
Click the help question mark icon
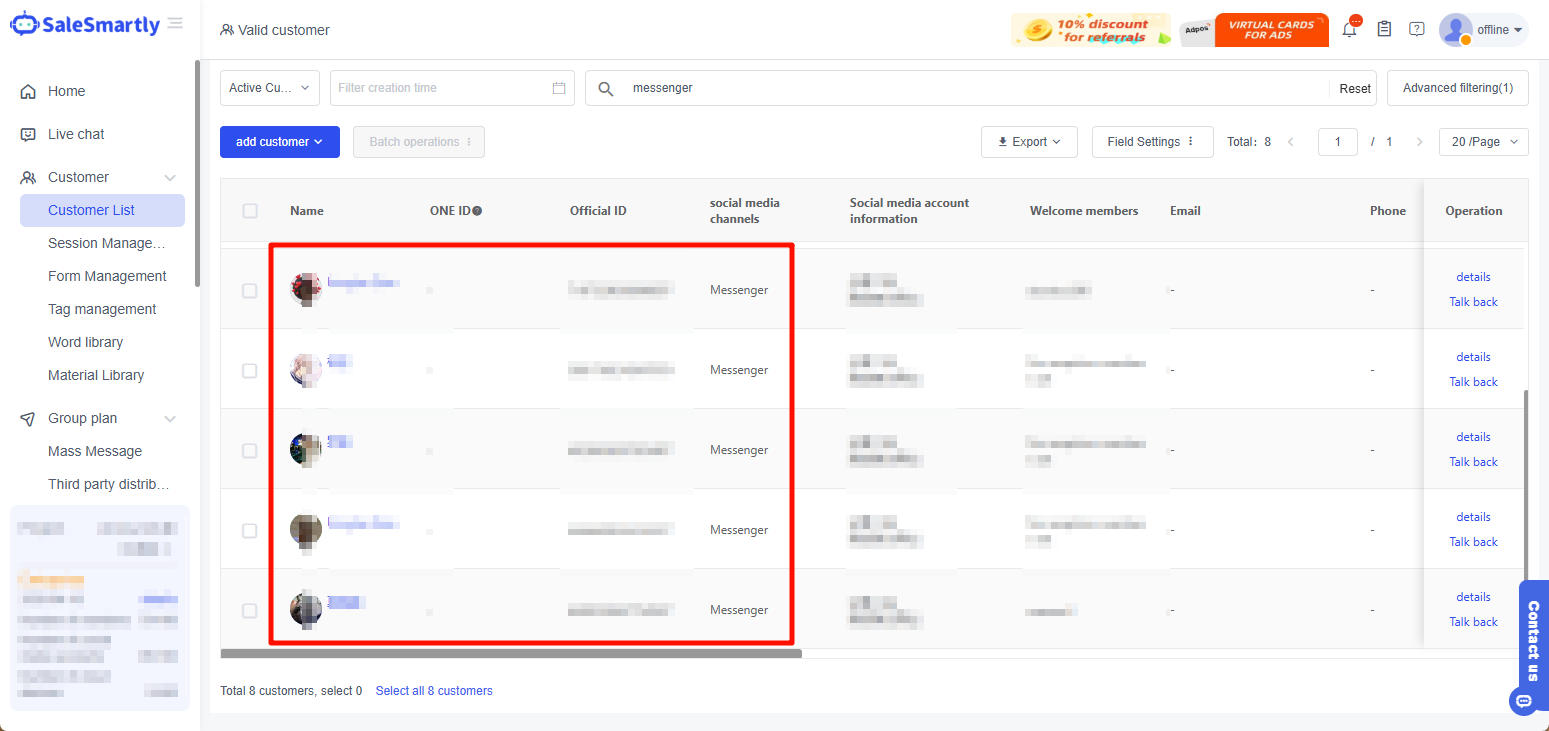(1417, 29)
